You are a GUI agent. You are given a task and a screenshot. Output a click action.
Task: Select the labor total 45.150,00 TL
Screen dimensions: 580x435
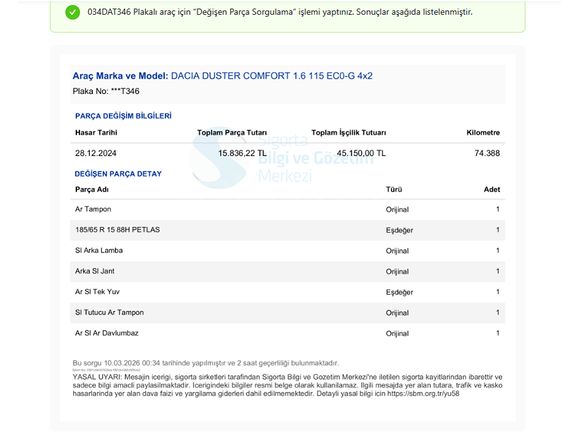click(x=361, y=153)
